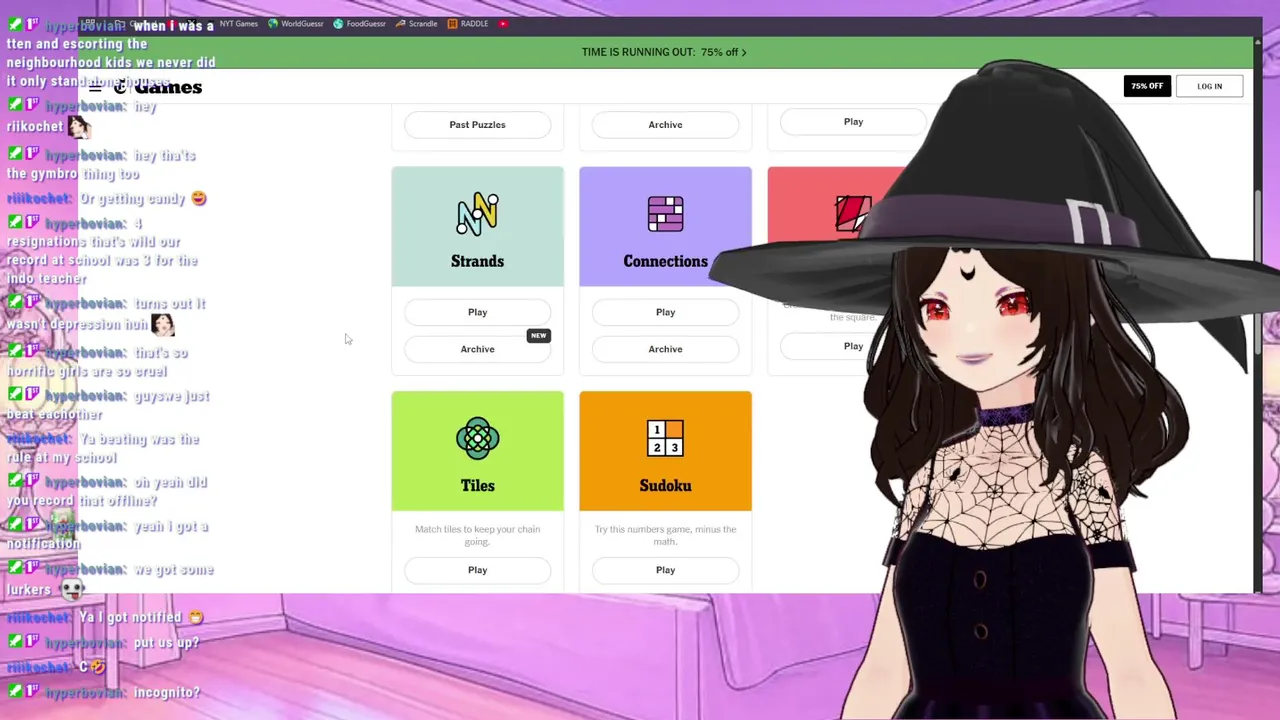The height and width of the screenshot is (720, 1280).
Task: Click the skull emoji after 'lurkers'
Action: click(x=72, y=590)
